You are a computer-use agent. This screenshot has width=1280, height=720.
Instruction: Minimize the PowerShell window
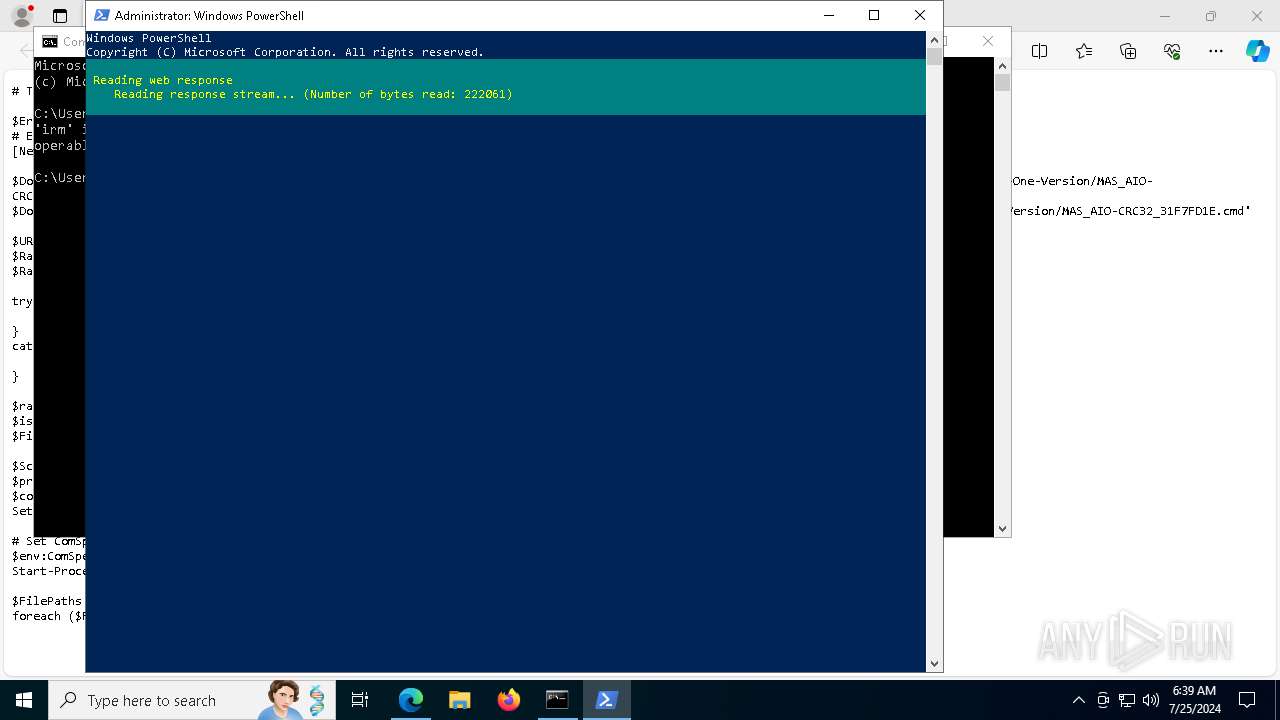point(828,15)
